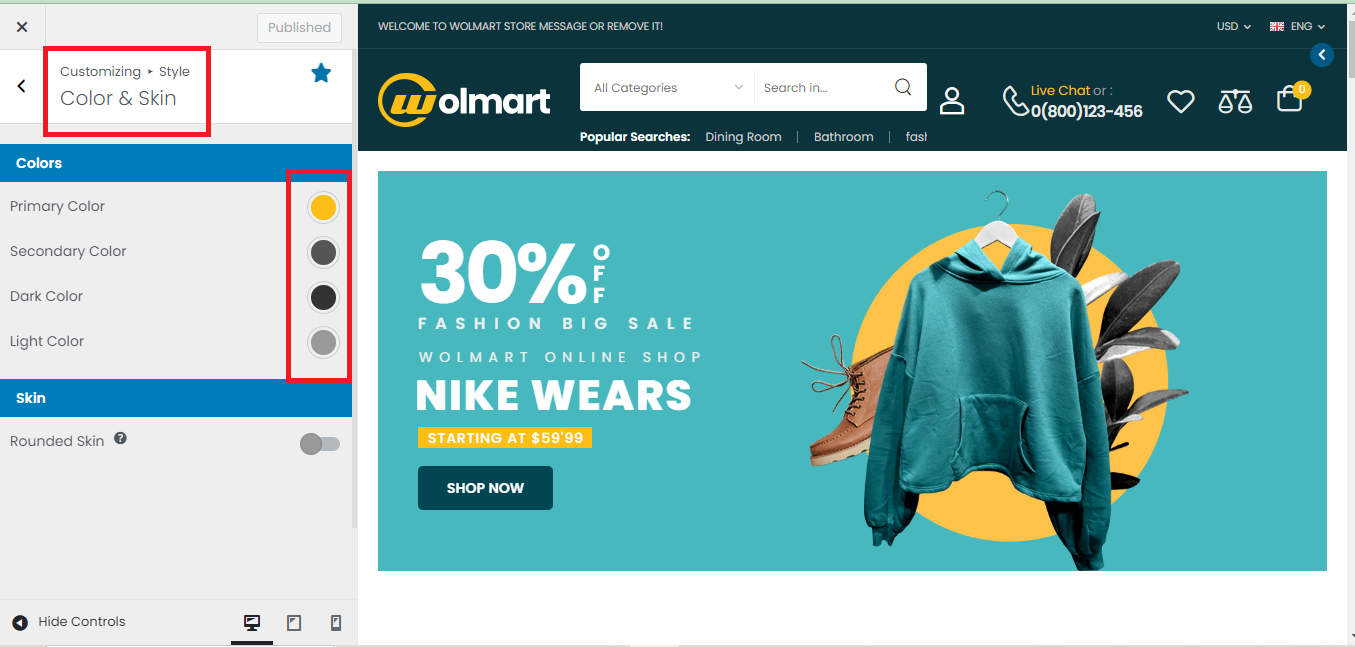Select desktop preview icon
The image size is (1355, 647).
pos(252,623)
